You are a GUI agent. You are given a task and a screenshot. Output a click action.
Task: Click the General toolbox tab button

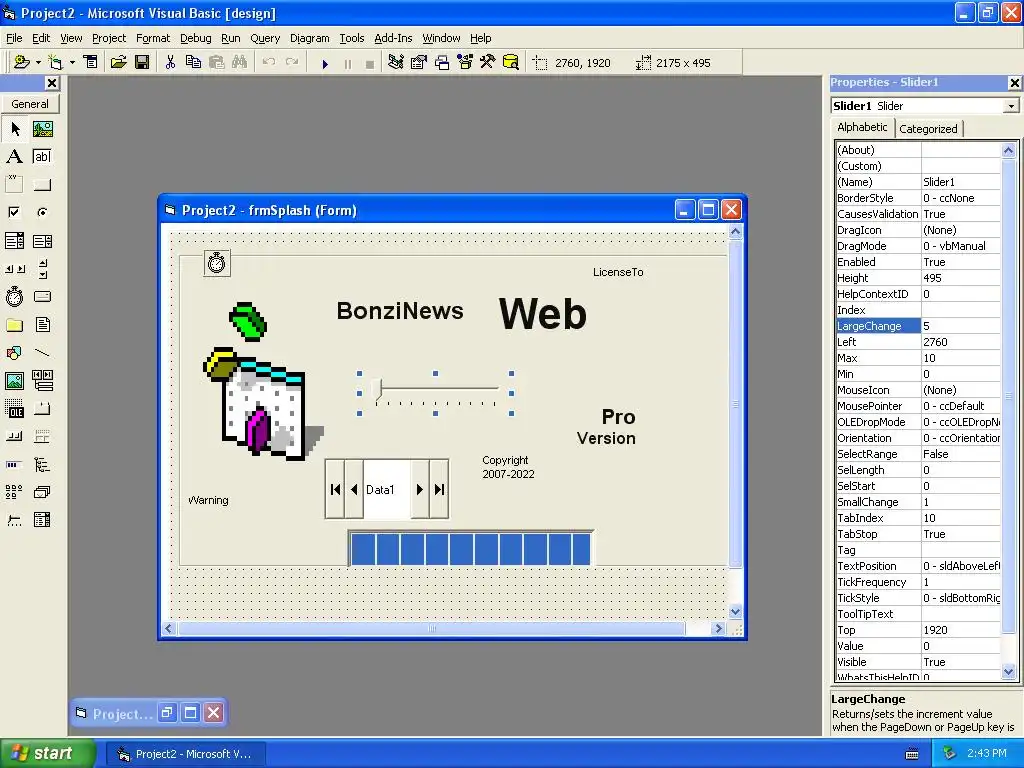tap(30, 104)
